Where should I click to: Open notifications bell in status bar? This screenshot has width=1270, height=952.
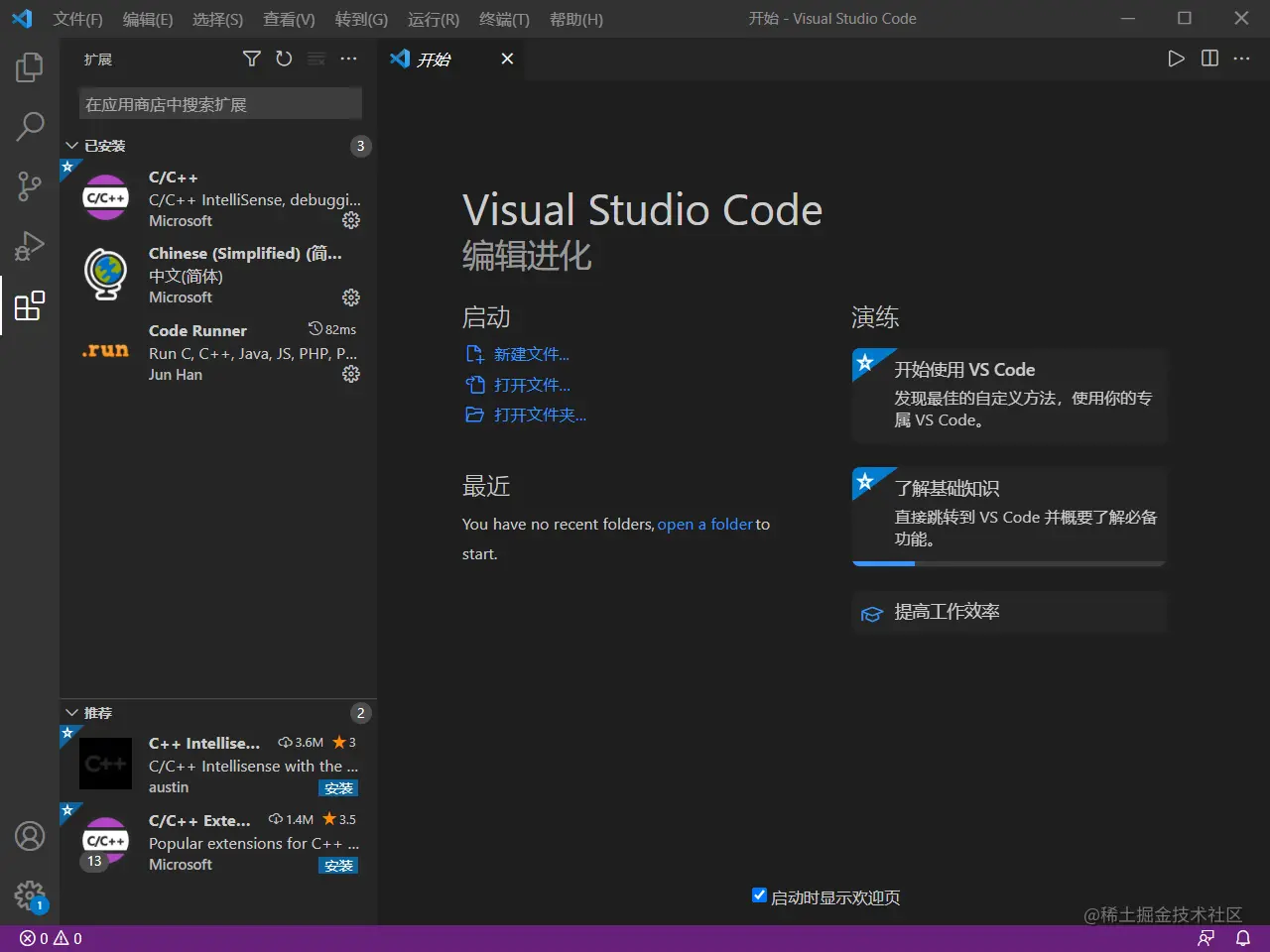(x=1242, y=938)
